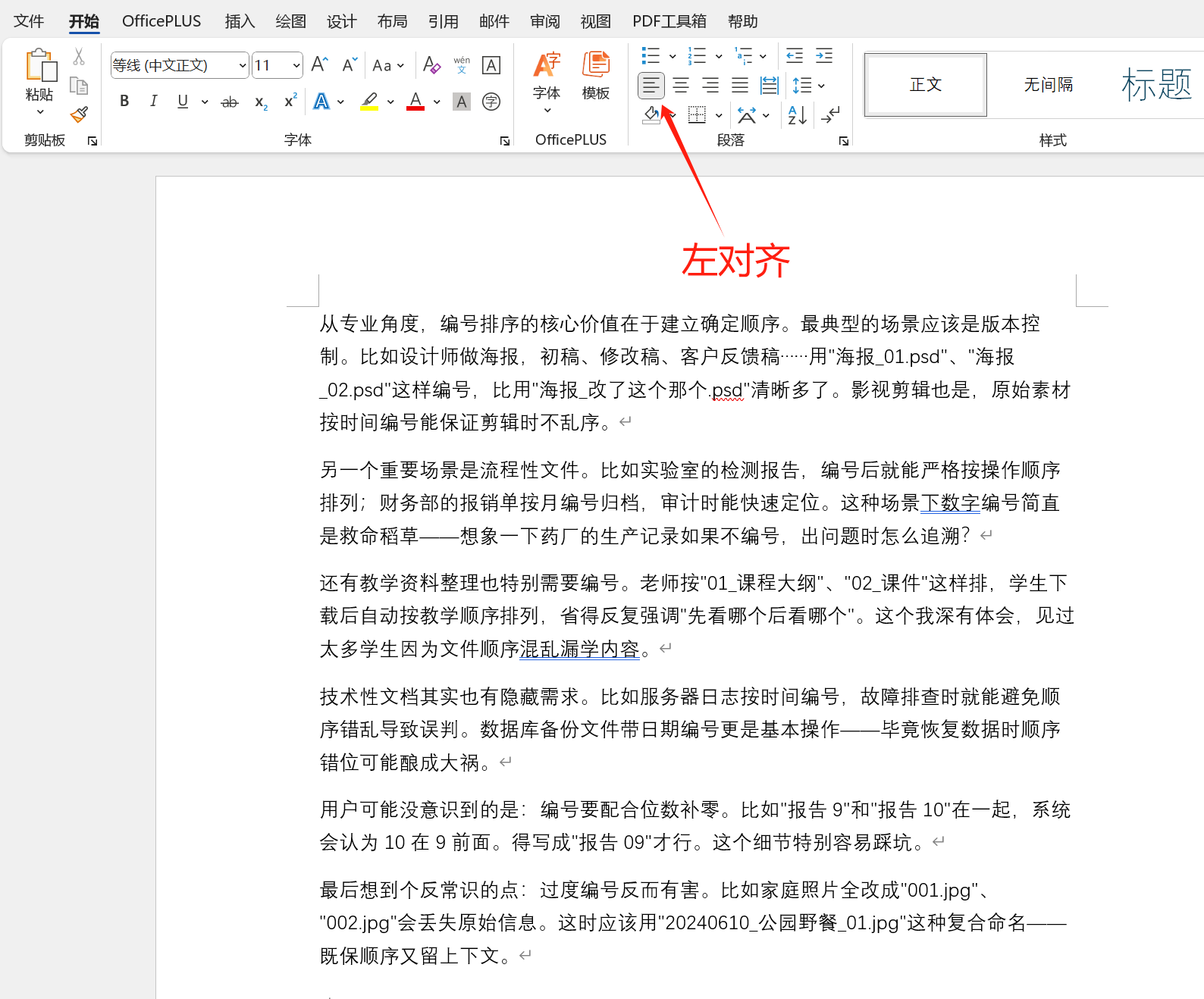
Task: Open line and paragraph spacing
Action: pos(802,85)
